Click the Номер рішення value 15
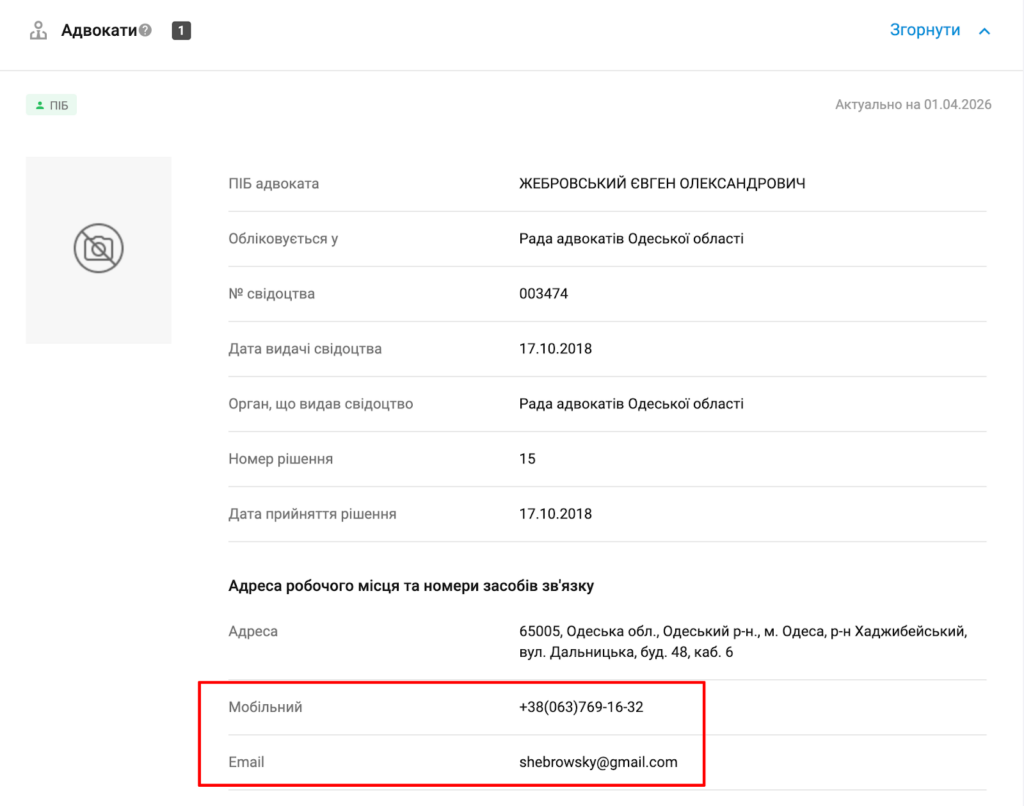This screenshot has width=1024, height=806. pos(527,459)
